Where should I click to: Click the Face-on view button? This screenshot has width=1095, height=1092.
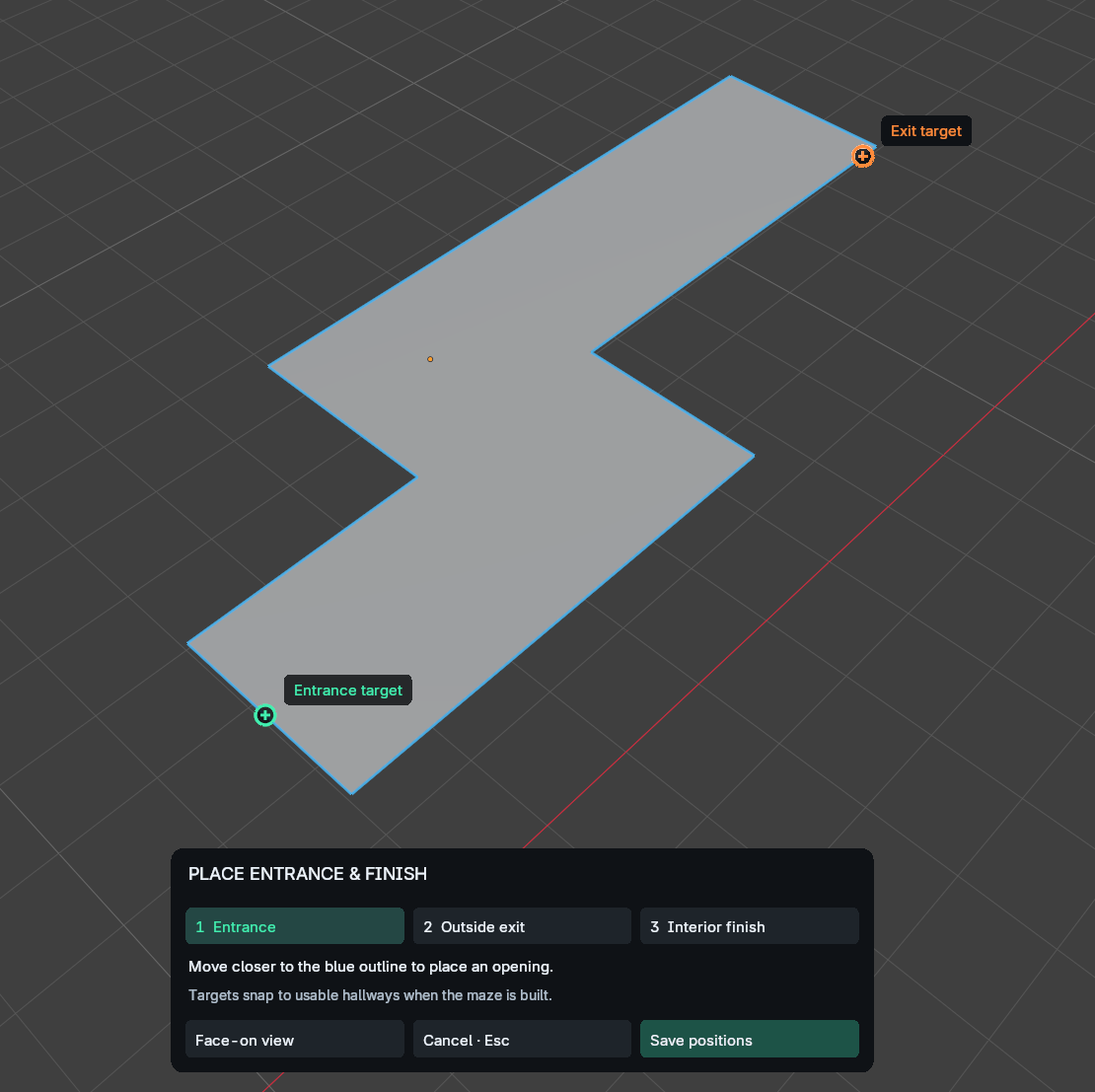point(295,1039)
